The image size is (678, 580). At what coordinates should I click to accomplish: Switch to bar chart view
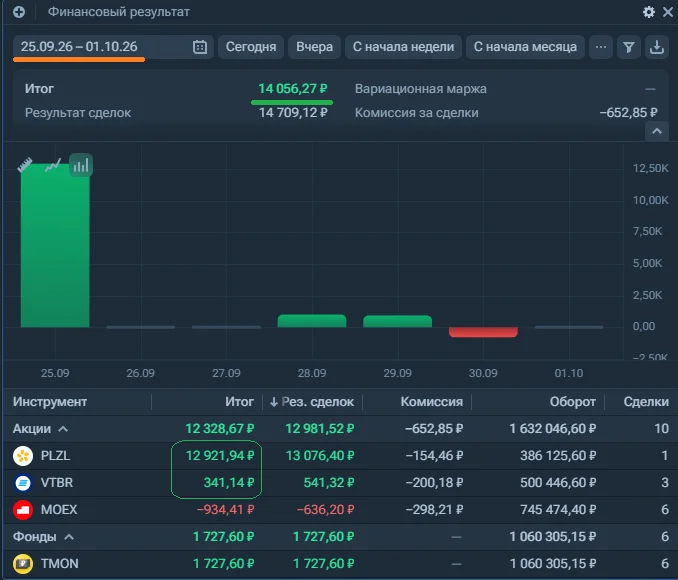click(81, 165)
